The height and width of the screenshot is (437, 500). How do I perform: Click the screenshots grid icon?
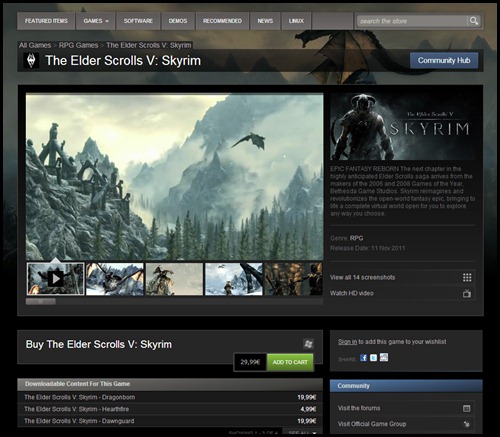pos(467,277)
